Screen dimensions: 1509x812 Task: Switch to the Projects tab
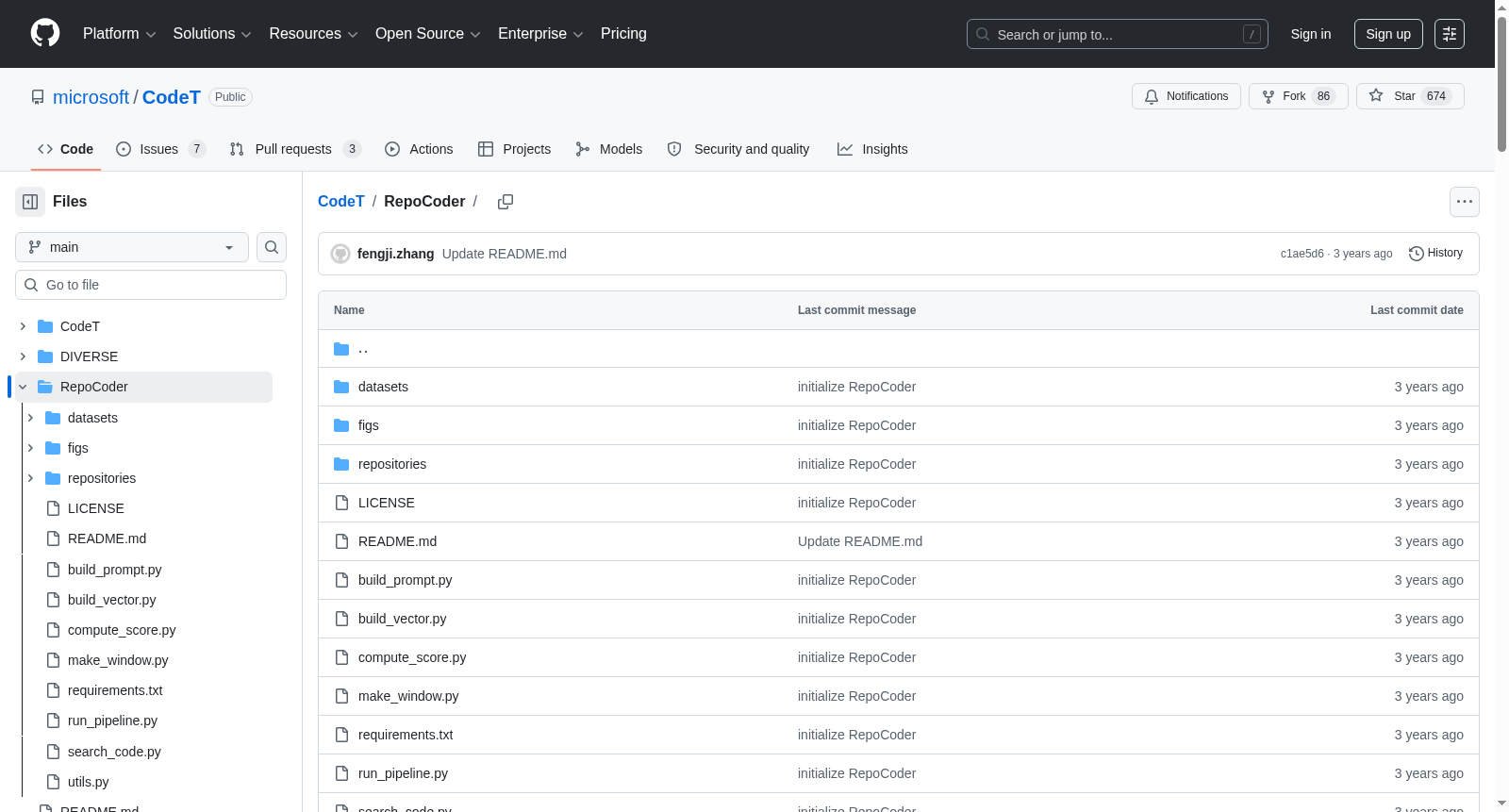[514, 149]
